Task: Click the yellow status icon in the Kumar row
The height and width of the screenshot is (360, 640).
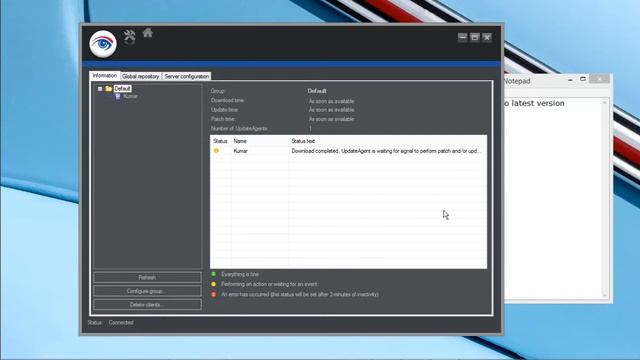Action: (x=216, y=151)
